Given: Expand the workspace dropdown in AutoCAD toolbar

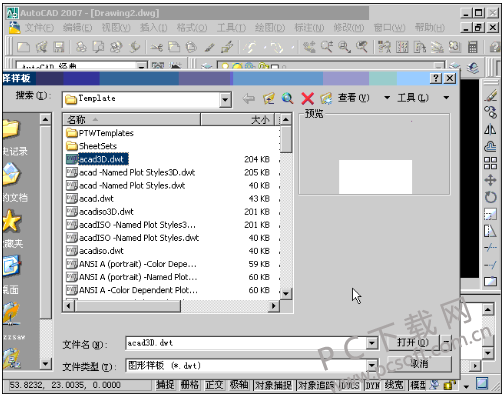Looking at the screenshot, I should click(142, 66).
